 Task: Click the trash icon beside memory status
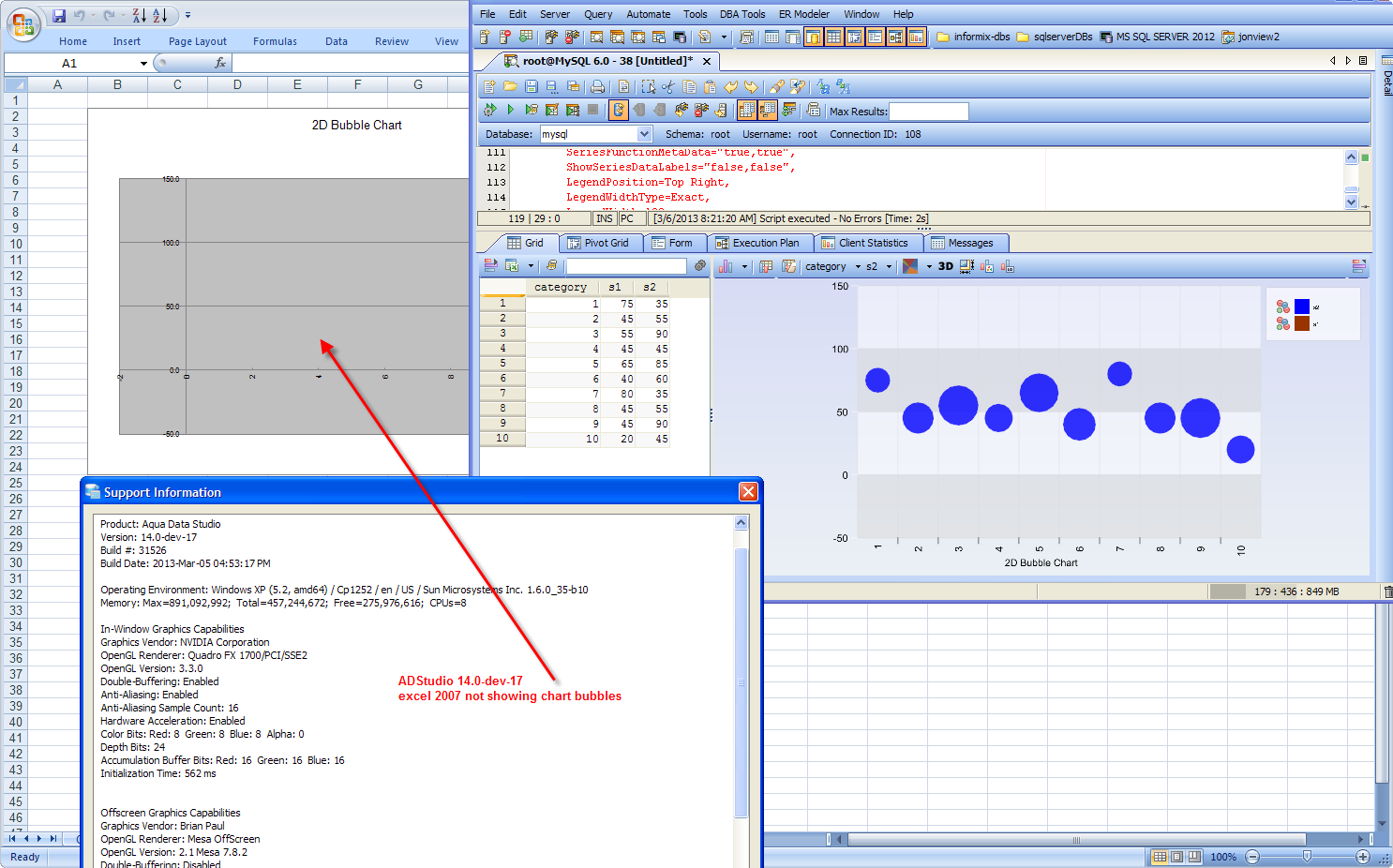(x=1388, y=591)
